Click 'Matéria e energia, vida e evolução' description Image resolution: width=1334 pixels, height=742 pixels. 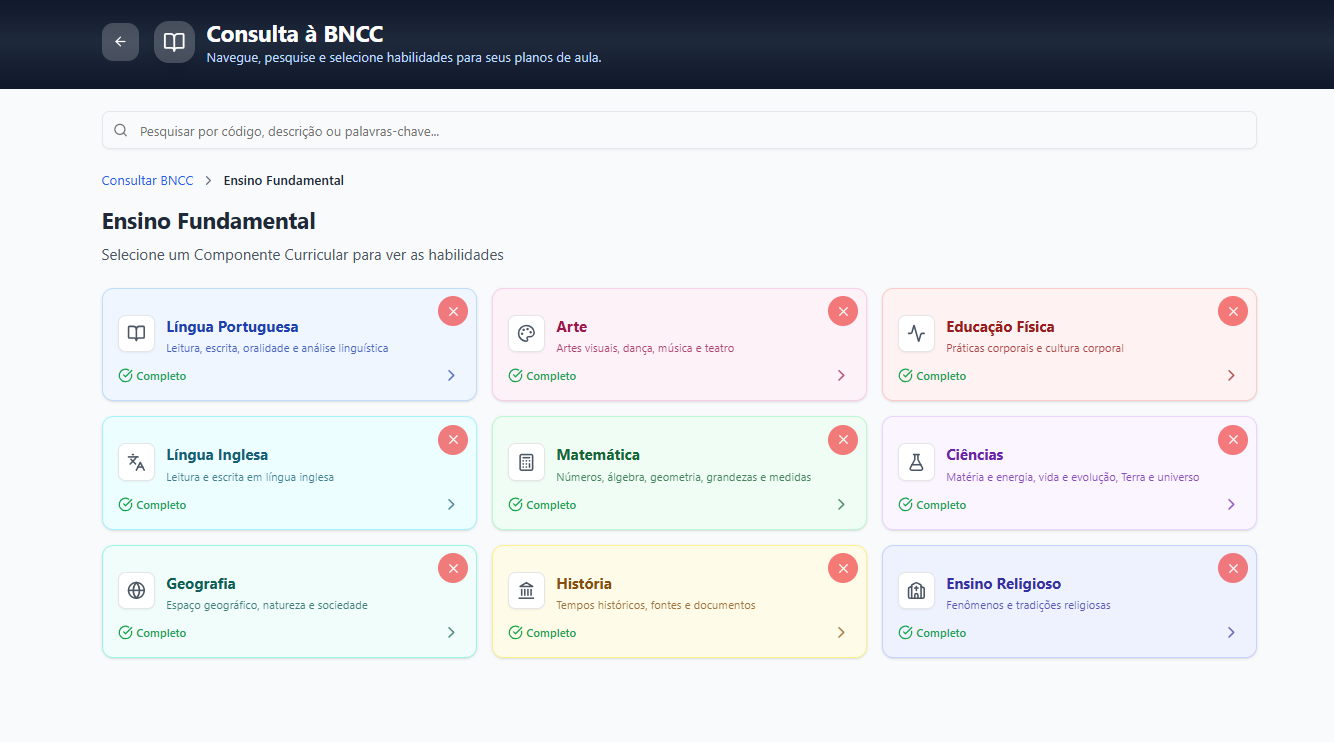click(1073, 477)
